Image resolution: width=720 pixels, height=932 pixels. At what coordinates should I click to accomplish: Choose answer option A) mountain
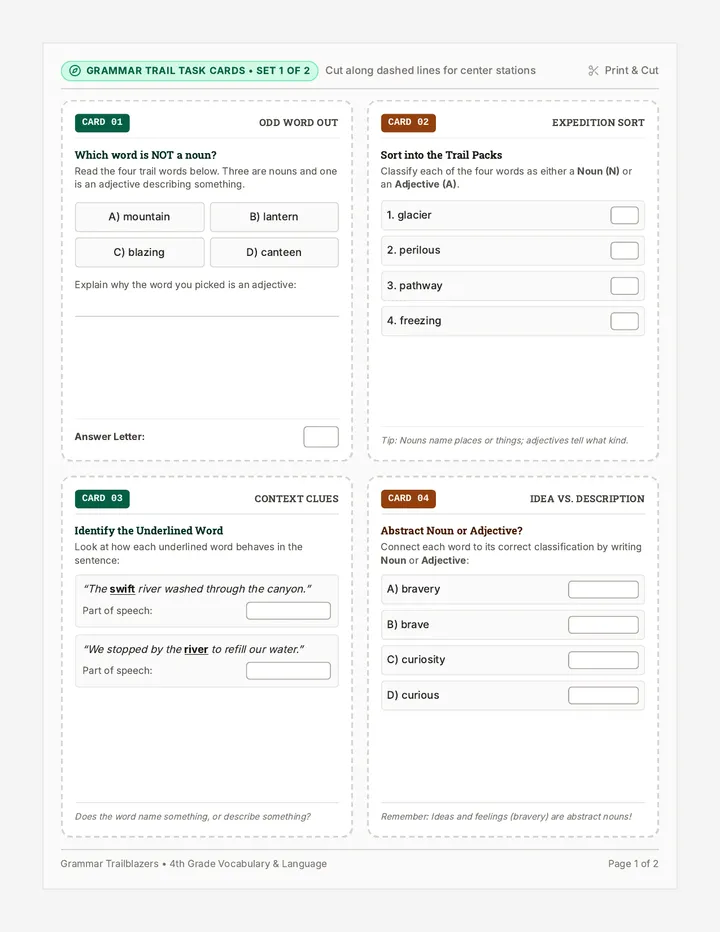click(140, 217)
